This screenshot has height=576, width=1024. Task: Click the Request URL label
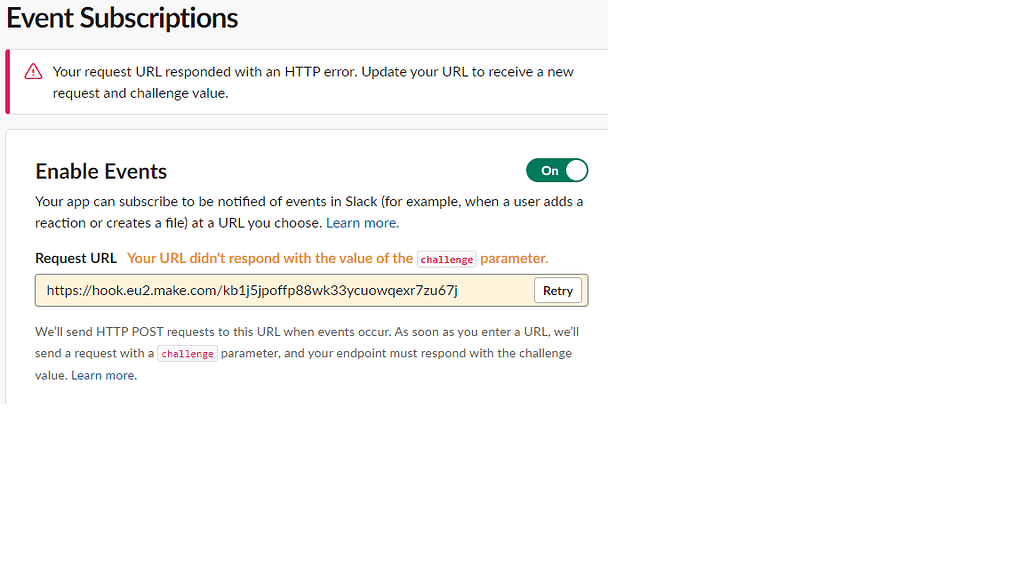tap(75, 258)
